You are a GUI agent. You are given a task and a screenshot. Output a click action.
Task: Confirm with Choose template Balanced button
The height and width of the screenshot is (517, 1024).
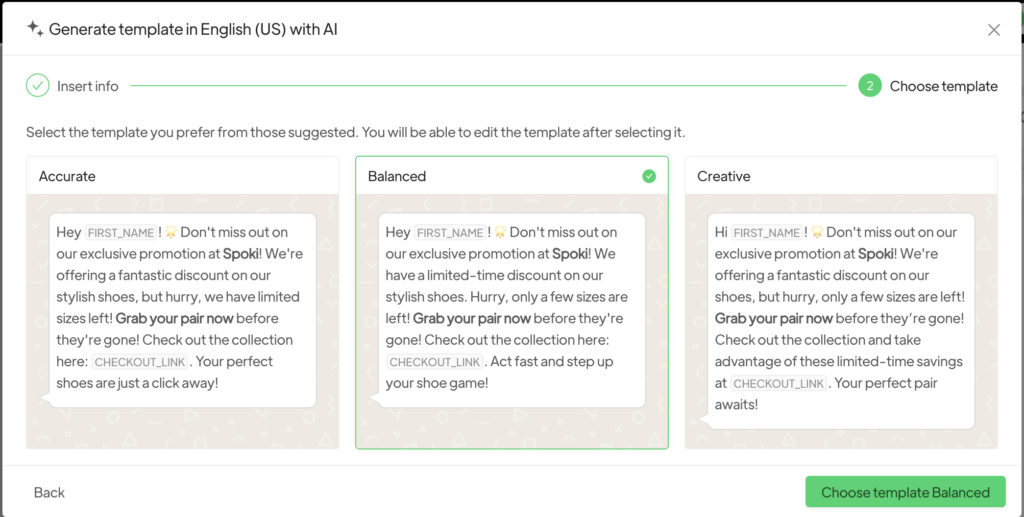click(x=905, y=492)
